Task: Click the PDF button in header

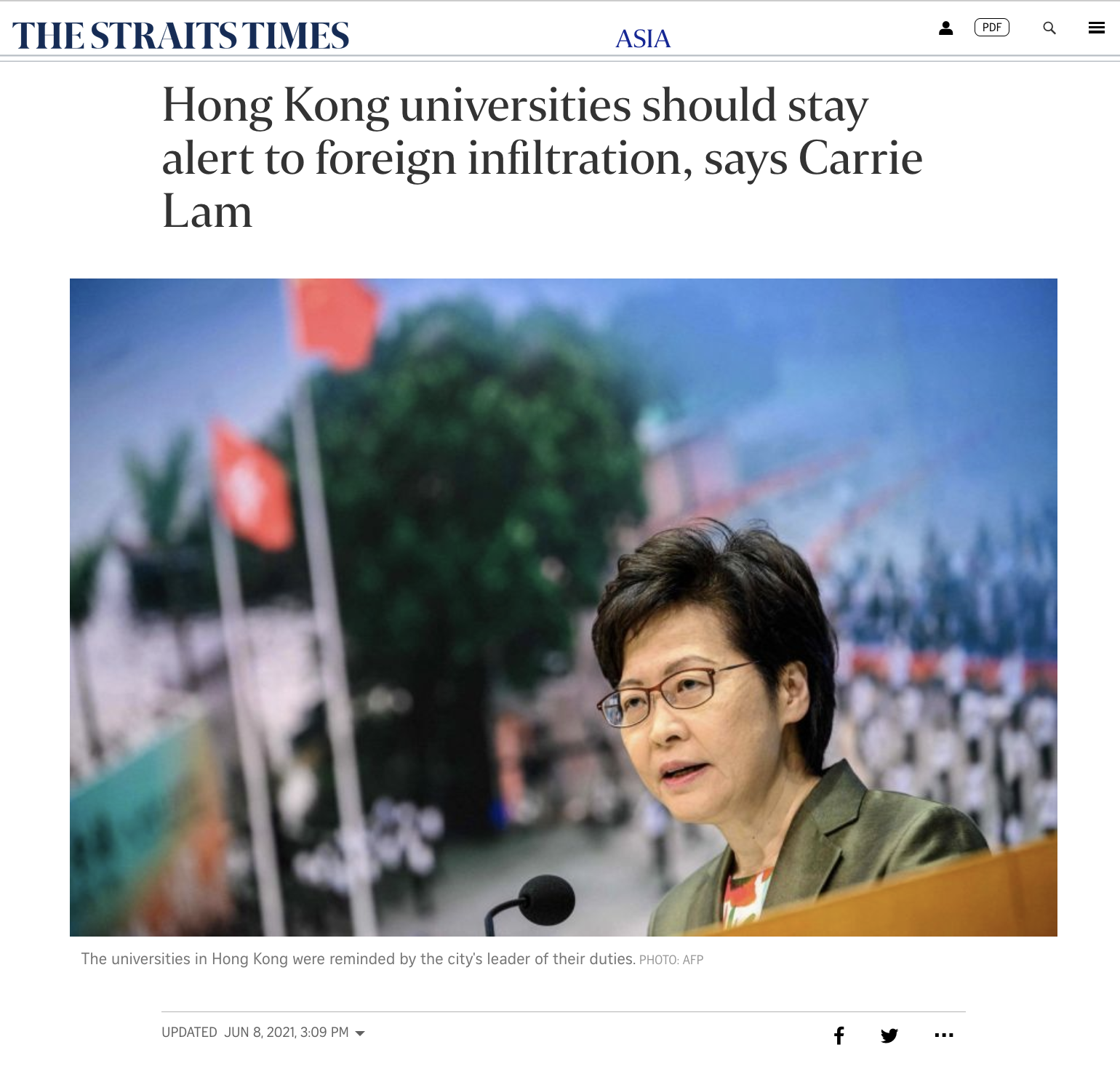Action: pyautogui.click(x=991, y=28)
